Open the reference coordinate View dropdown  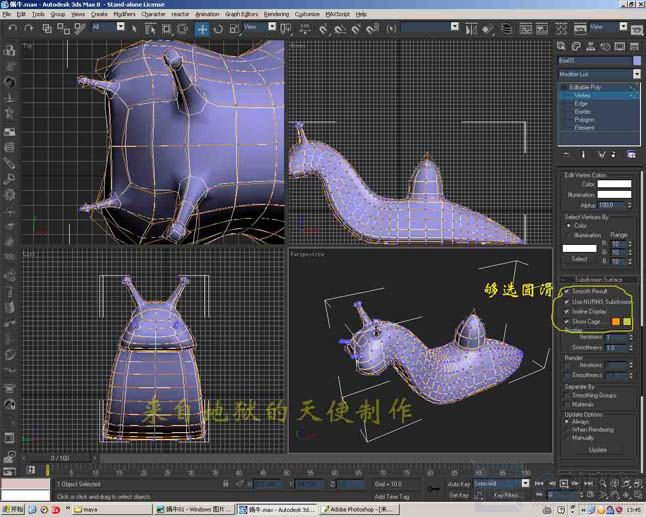pyautogui.click(x=272, y=27)
